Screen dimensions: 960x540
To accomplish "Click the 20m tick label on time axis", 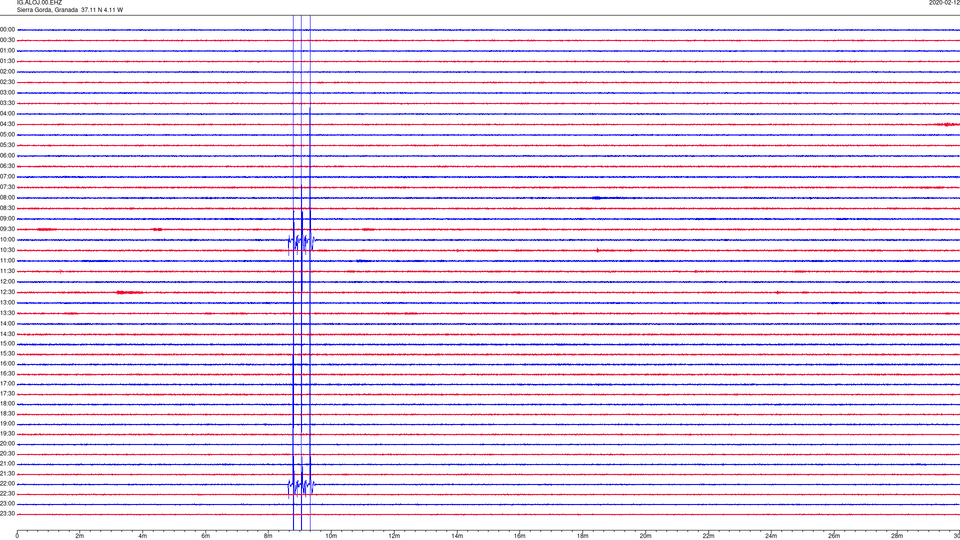I will (645, 536).
